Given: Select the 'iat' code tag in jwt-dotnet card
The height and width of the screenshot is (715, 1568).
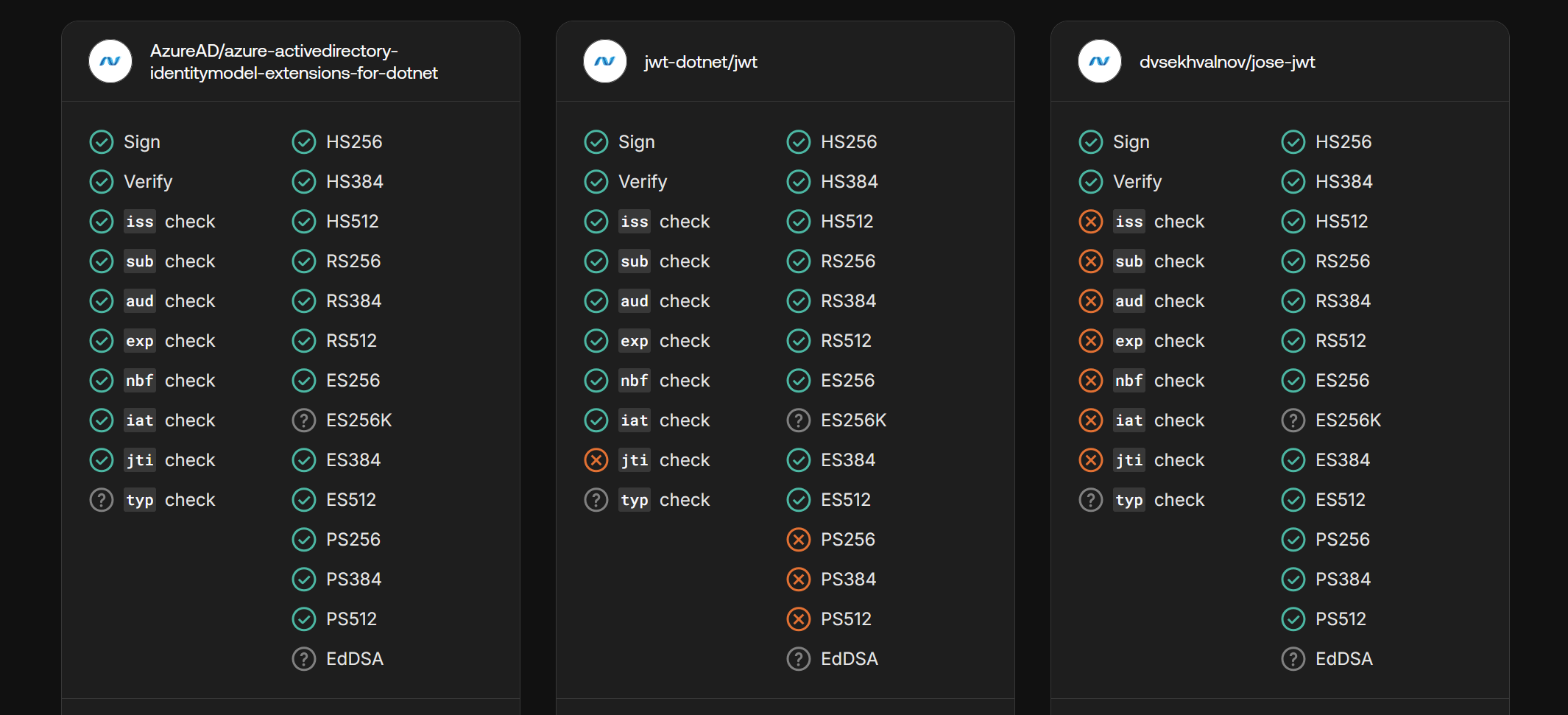Looking at the screenshot, I should pos(635,420).
